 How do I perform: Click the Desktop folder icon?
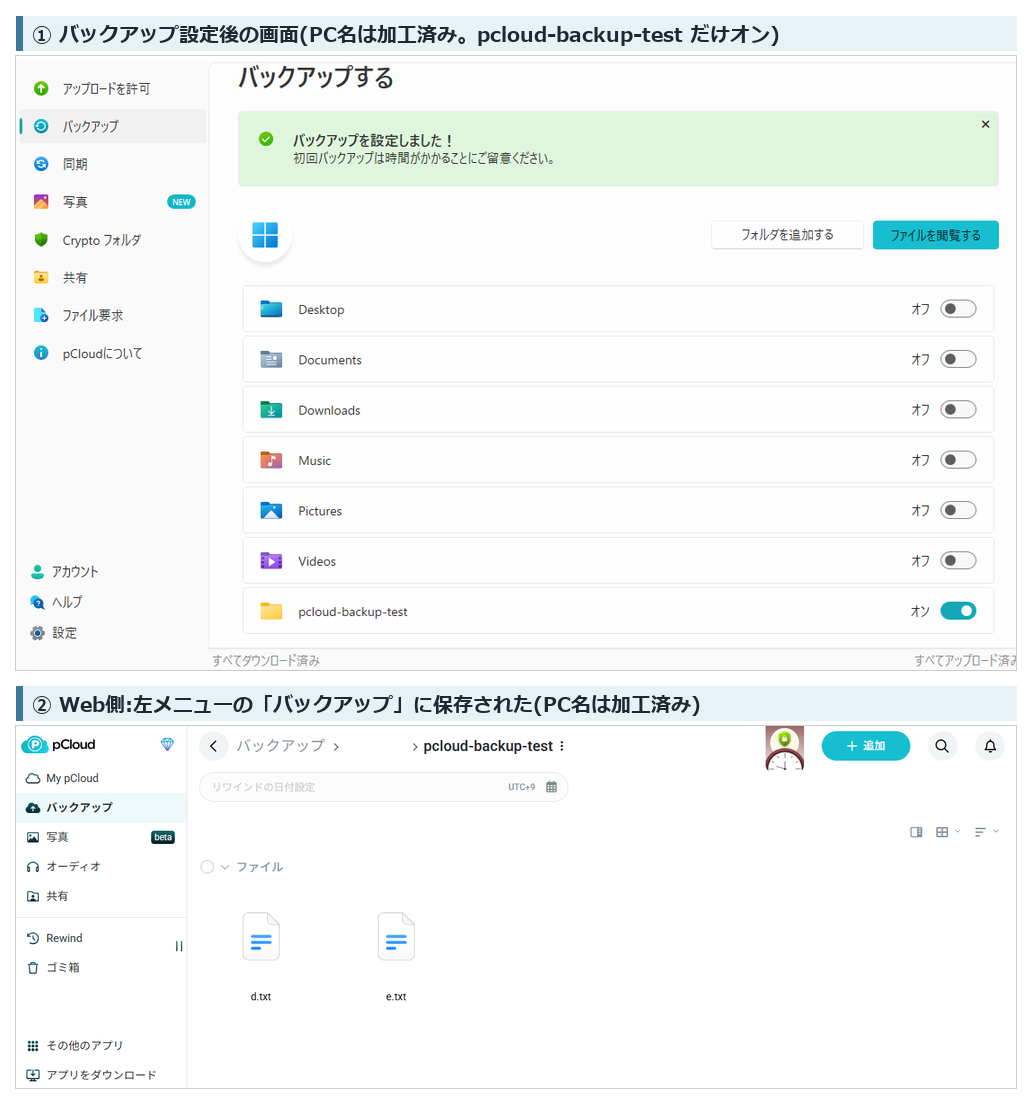point(271,309)
